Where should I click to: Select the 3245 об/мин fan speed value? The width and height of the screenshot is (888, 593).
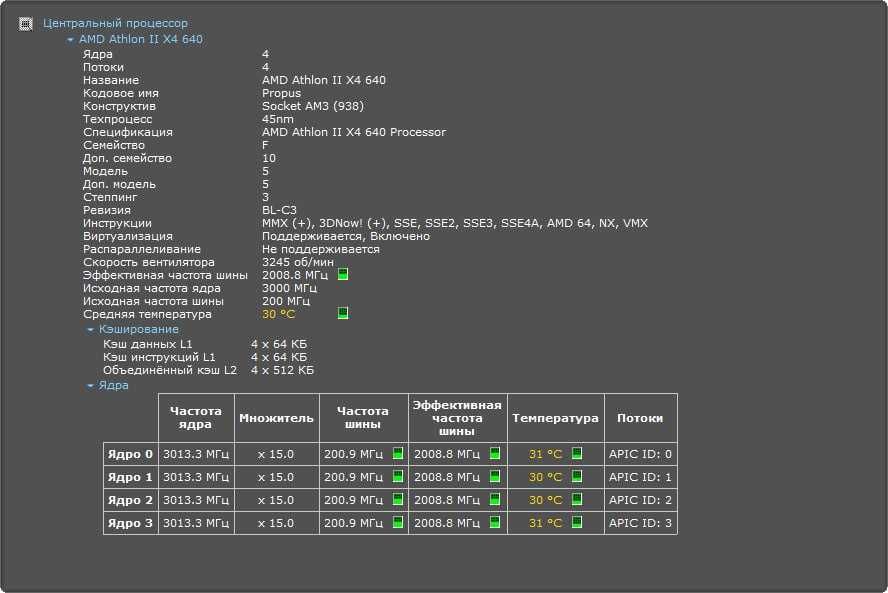(298, 262)
